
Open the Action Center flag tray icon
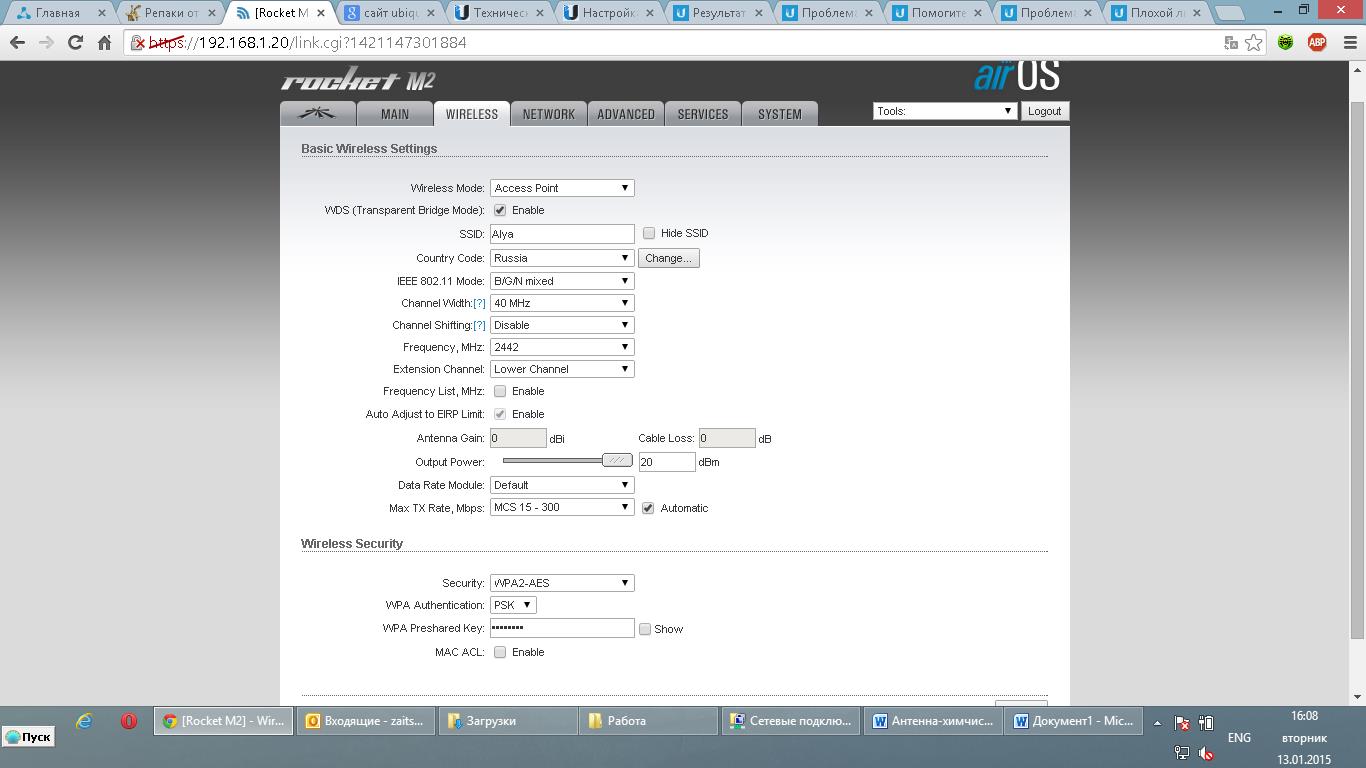click(x=1182, y=723)
